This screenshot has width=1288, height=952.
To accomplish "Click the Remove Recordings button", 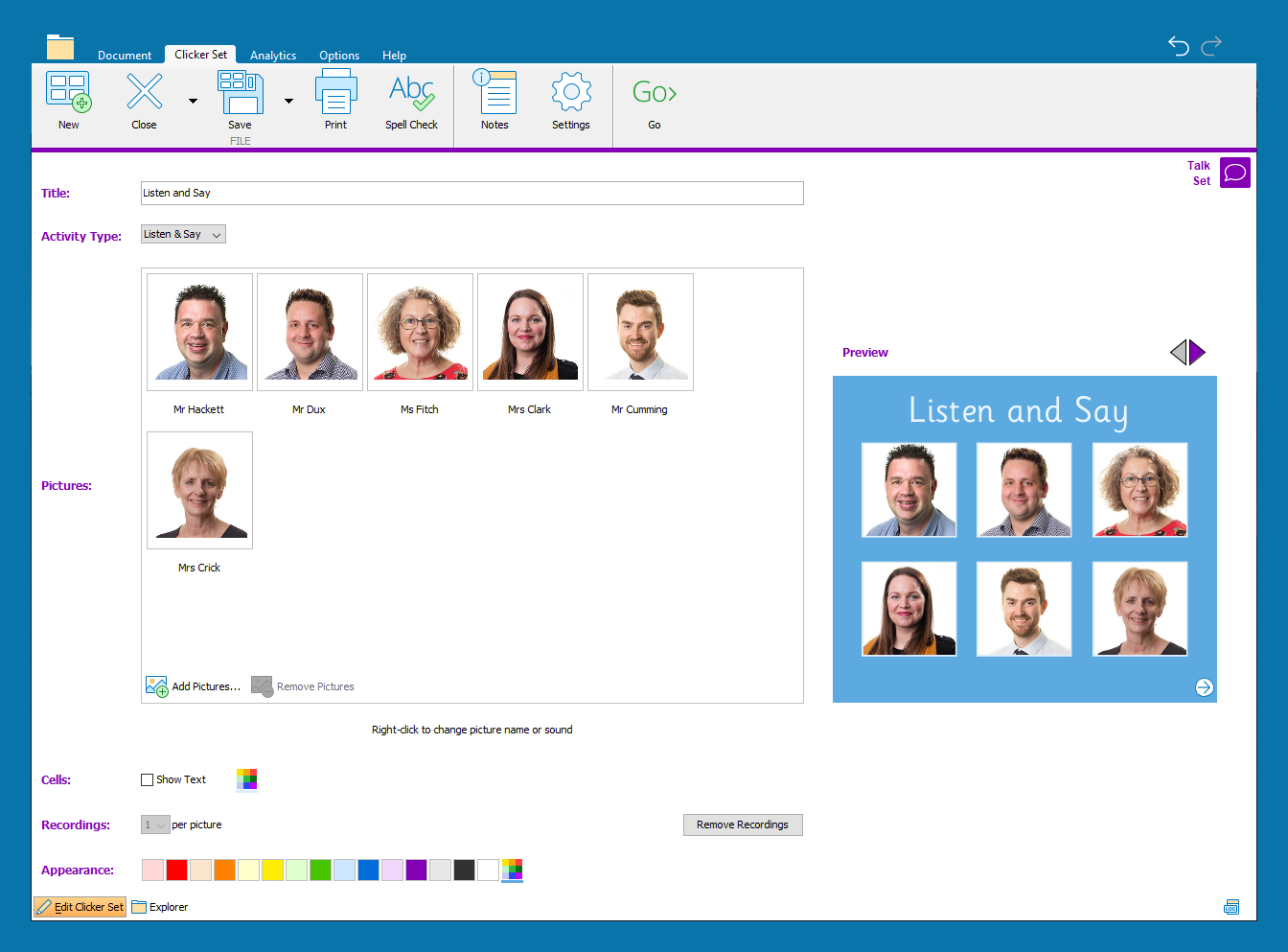I will pyautogui.click(x=743, y=824).
